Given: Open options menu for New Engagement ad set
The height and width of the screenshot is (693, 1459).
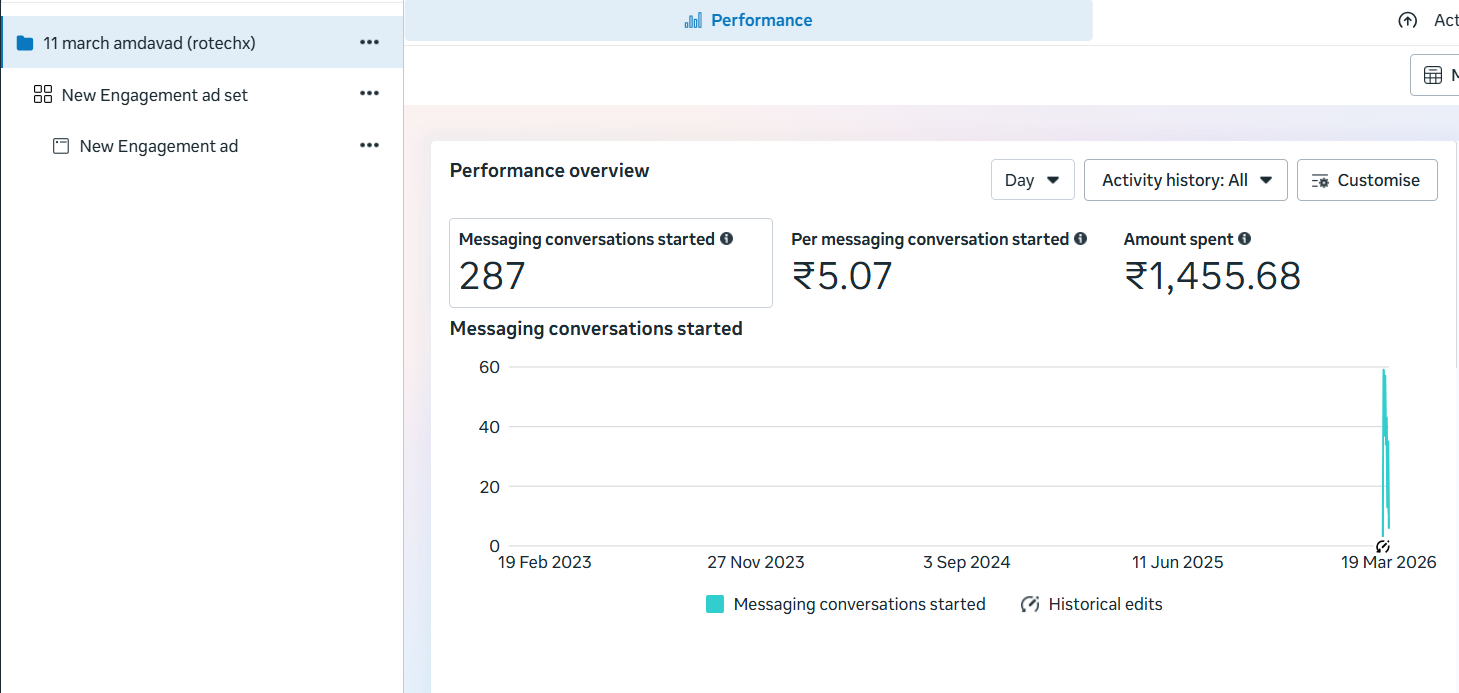Looking at the screenshot, I should click(x=369, y=94).
